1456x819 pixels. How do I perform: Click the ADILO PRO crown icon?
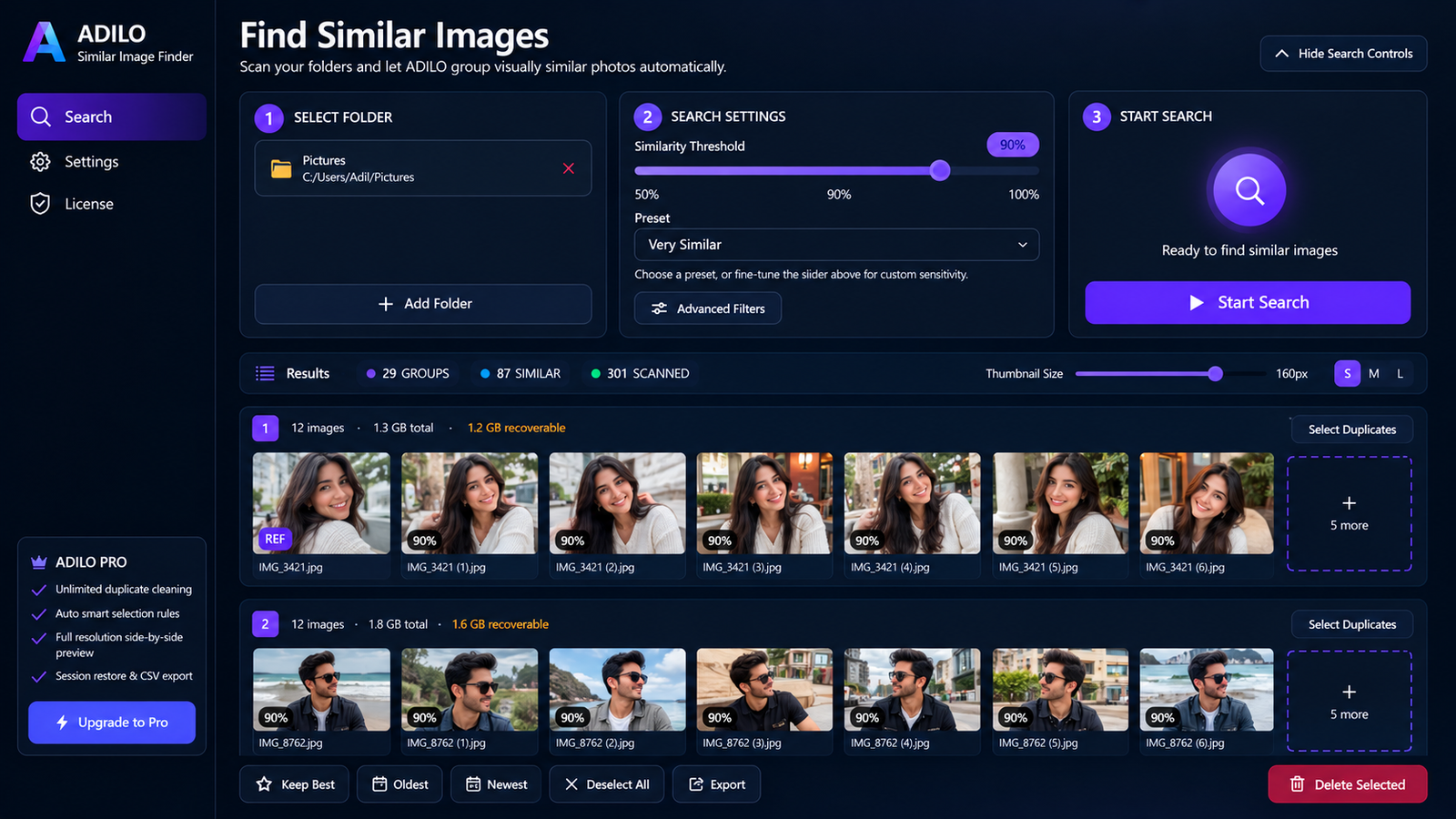pyautogui.click(x=39, y=562)
